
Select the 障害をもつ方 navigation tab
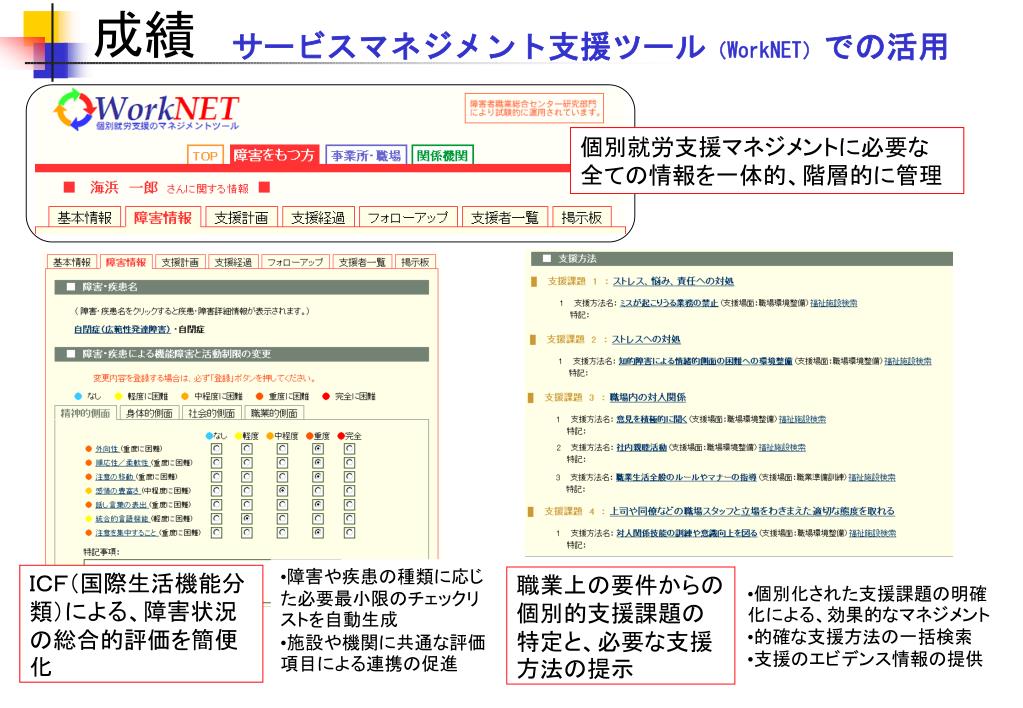click(274, 155)
